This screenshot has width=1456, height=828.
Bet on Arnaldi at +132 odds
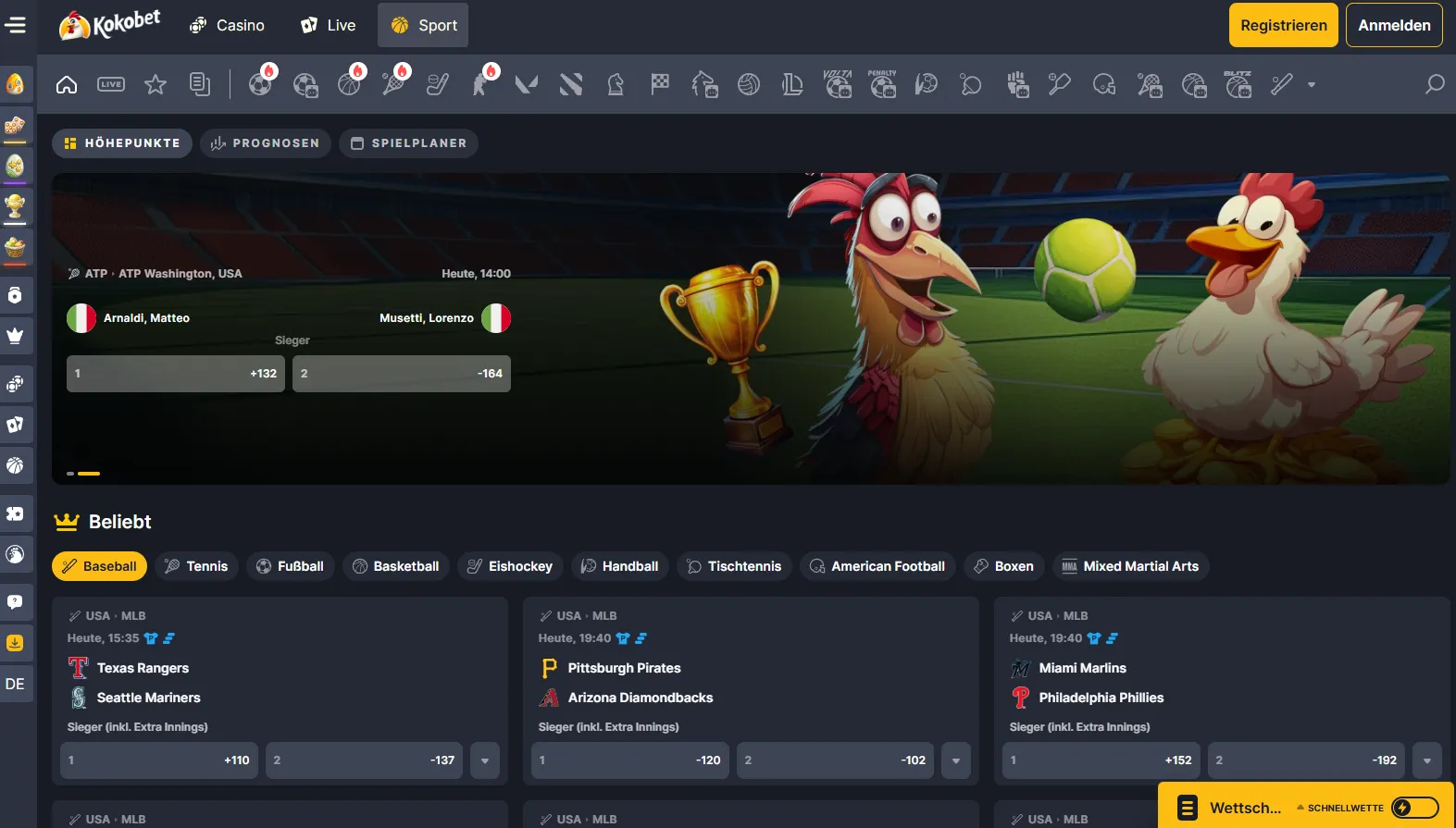click(176, 374)
